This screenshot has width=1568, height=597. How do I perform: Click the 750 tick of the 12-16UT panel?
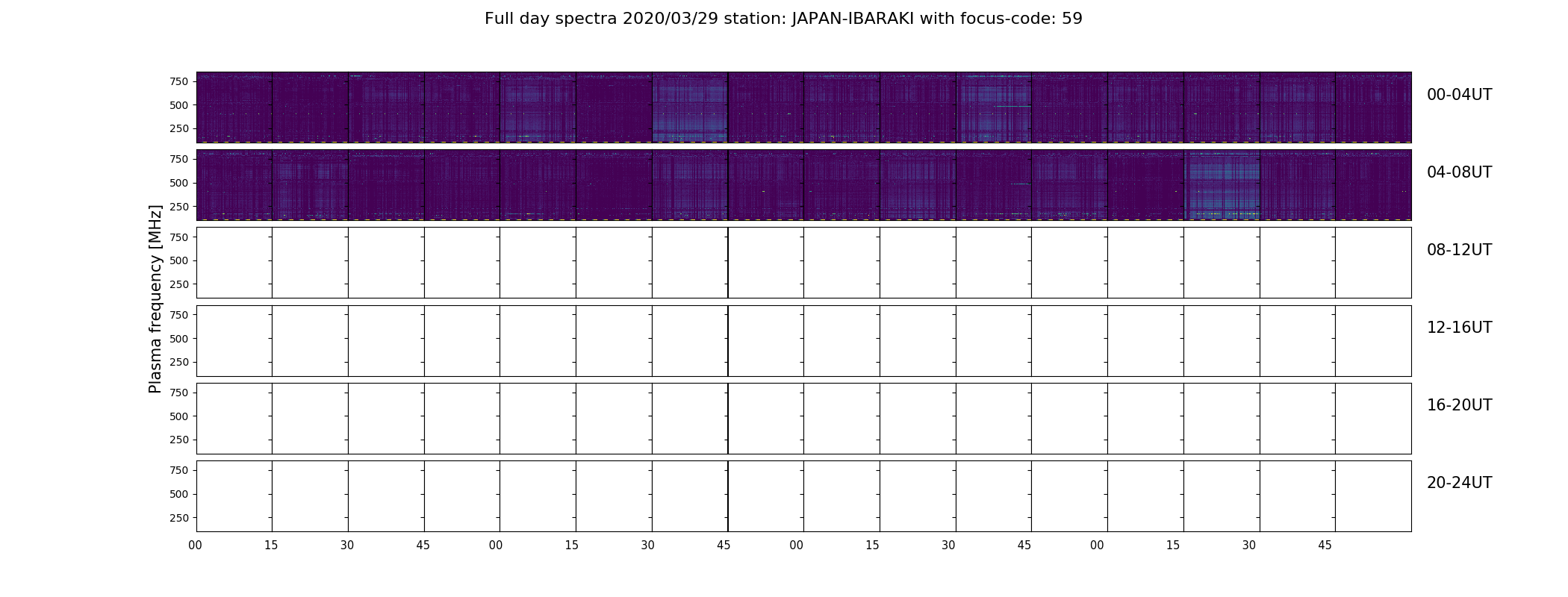click(x=179, y=315)
